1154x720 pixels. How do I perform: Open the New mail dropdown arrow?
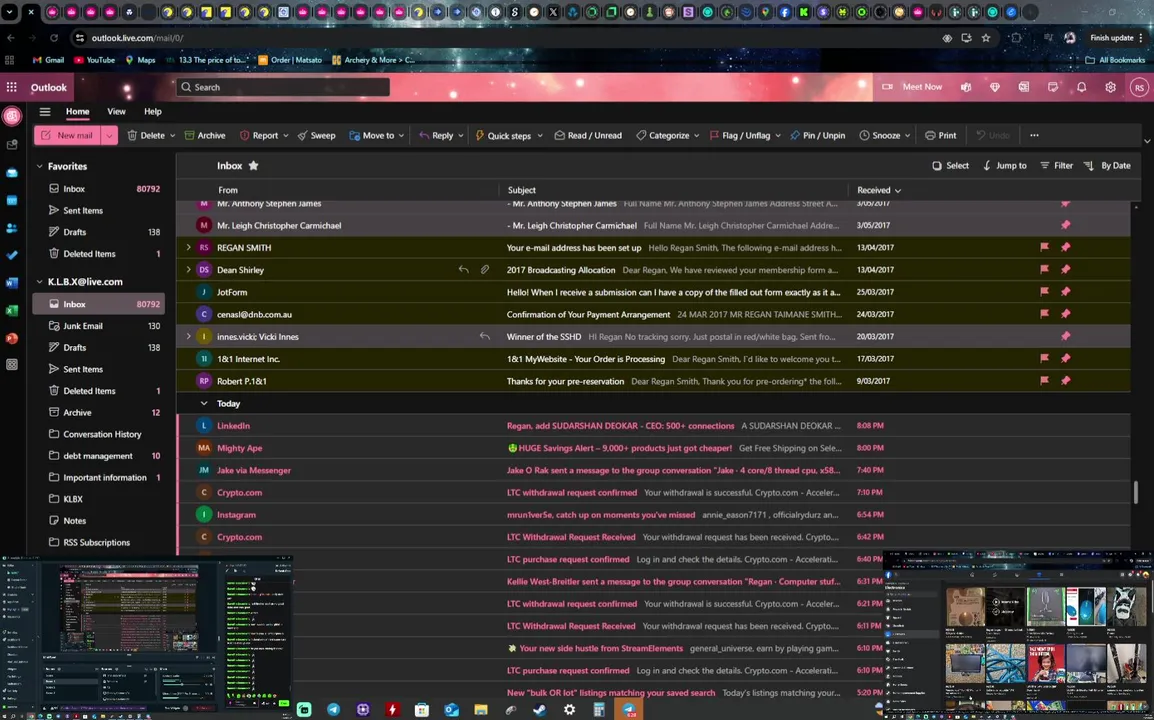tap(109, 135)
